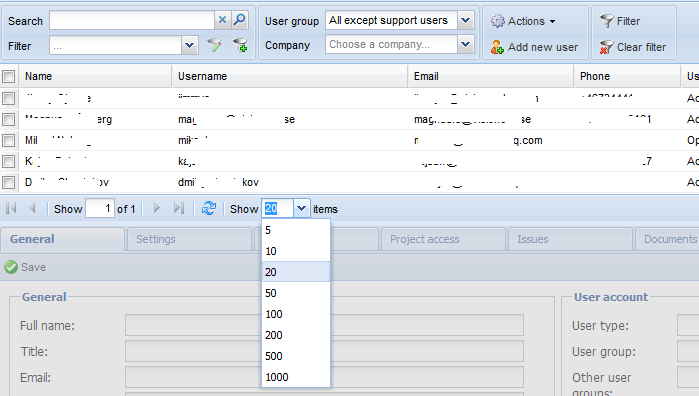Refresh the user list

(x=209, y=208)
